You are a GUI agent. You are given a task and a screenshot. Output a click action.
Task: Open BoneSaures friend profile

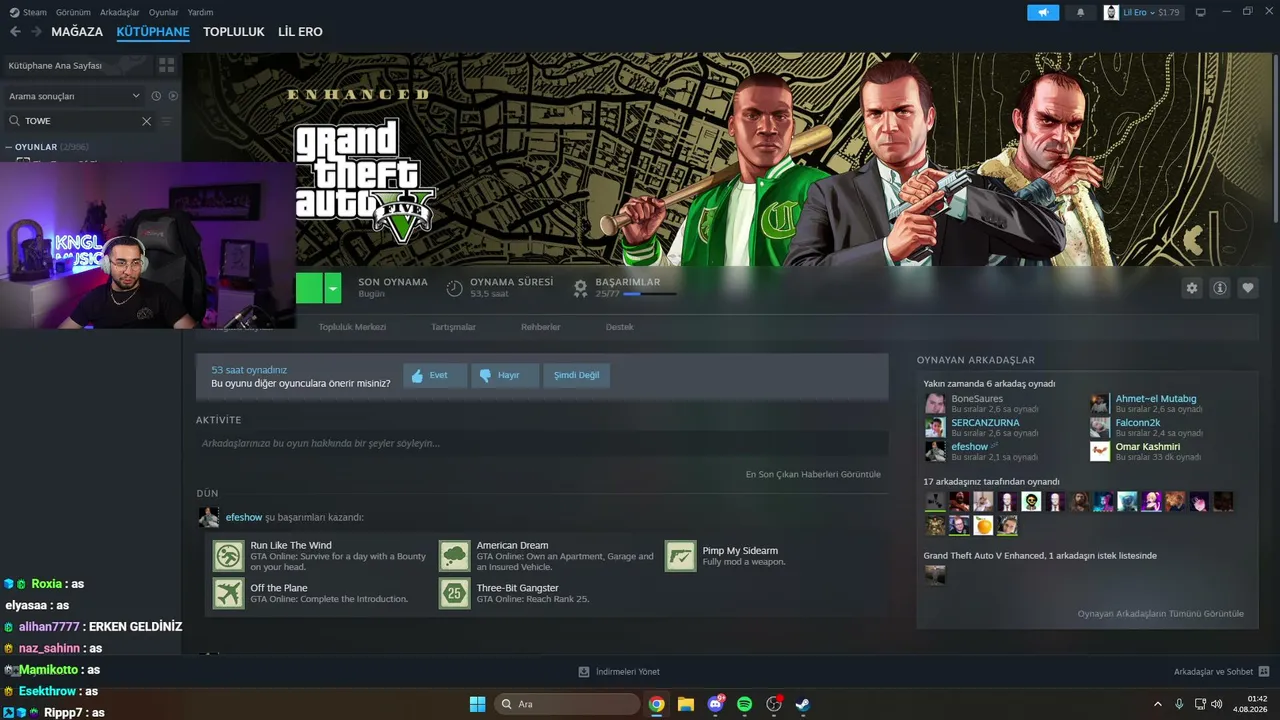[x=977, y=399]
